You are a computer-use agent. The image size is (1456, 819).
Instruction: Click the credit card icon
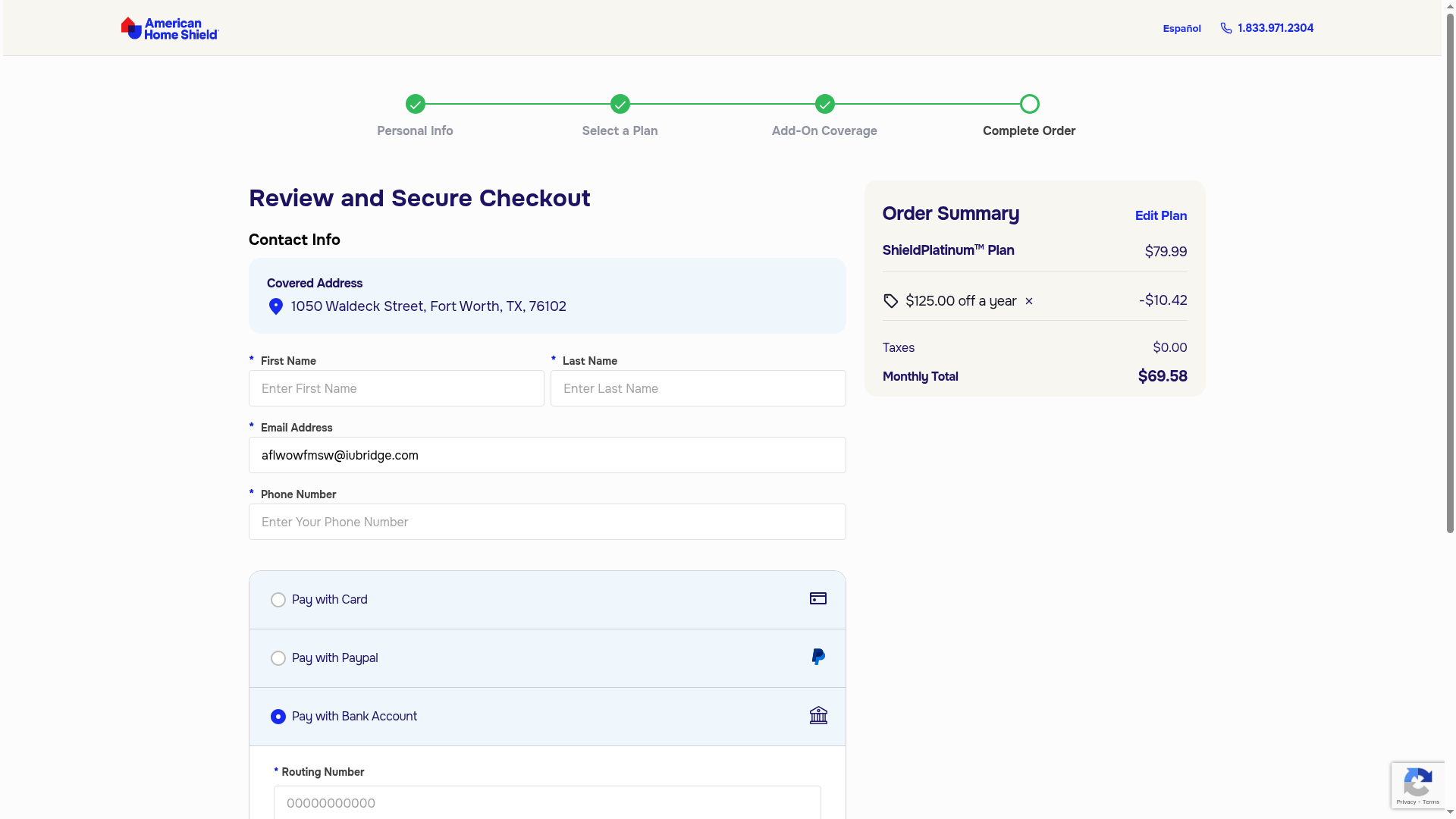click(x=818, y=599)
